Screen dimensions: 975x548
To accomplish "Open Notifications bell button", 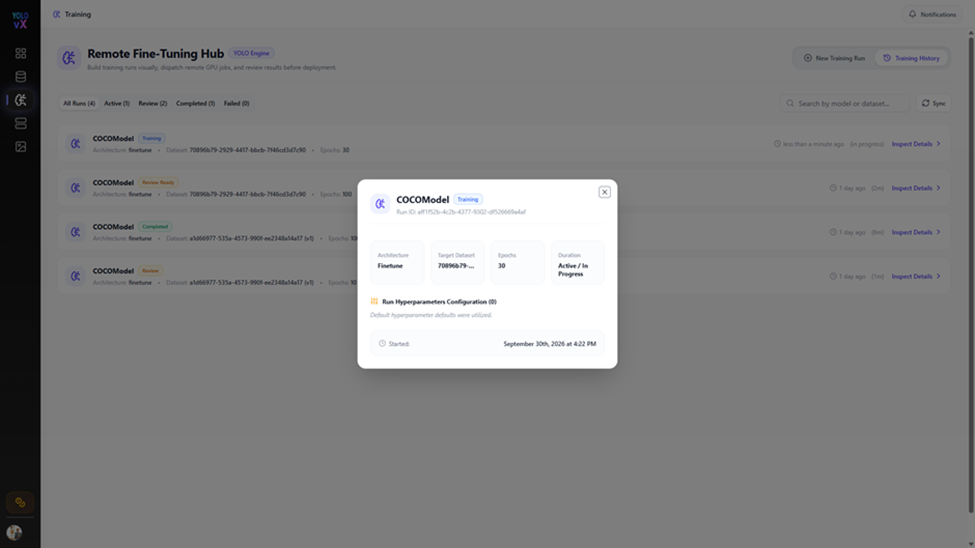I will pyautogui.click(x=931, y=14).
